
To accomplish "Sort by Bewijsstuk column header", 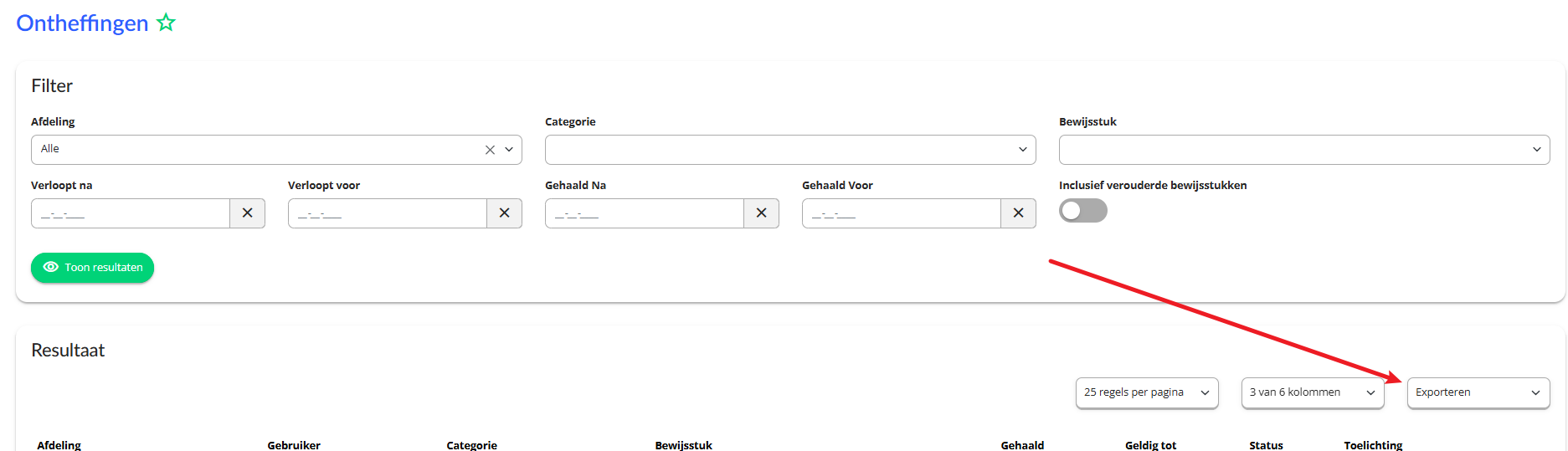I will [x=683, y=445].
